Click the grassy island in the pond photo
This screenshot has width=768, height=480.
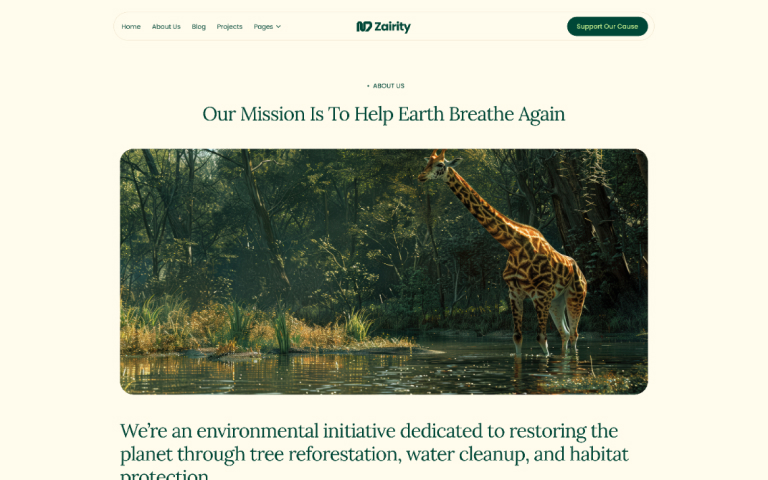[264, 333]
